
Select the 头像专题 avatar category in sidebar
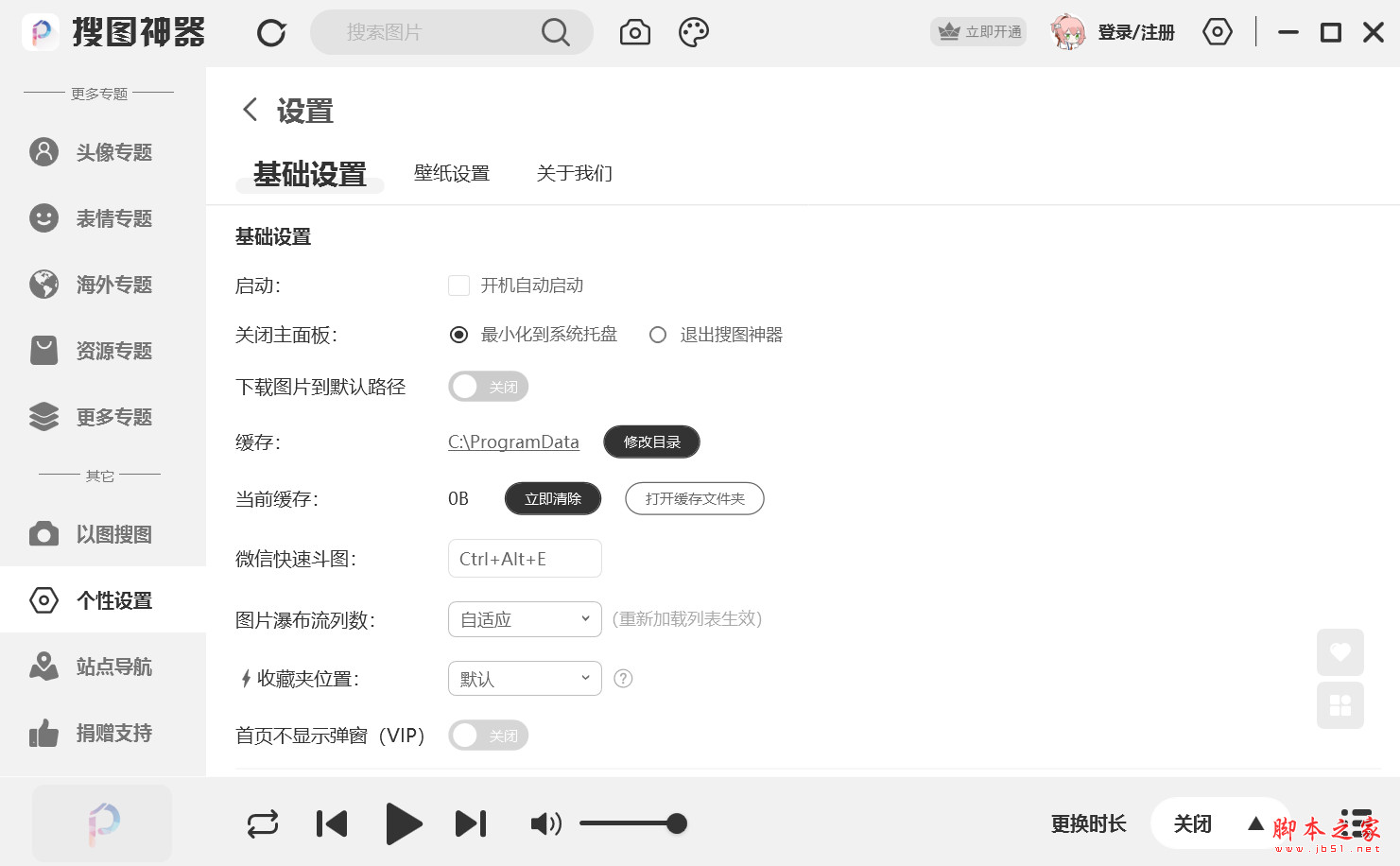coord(101,152)
